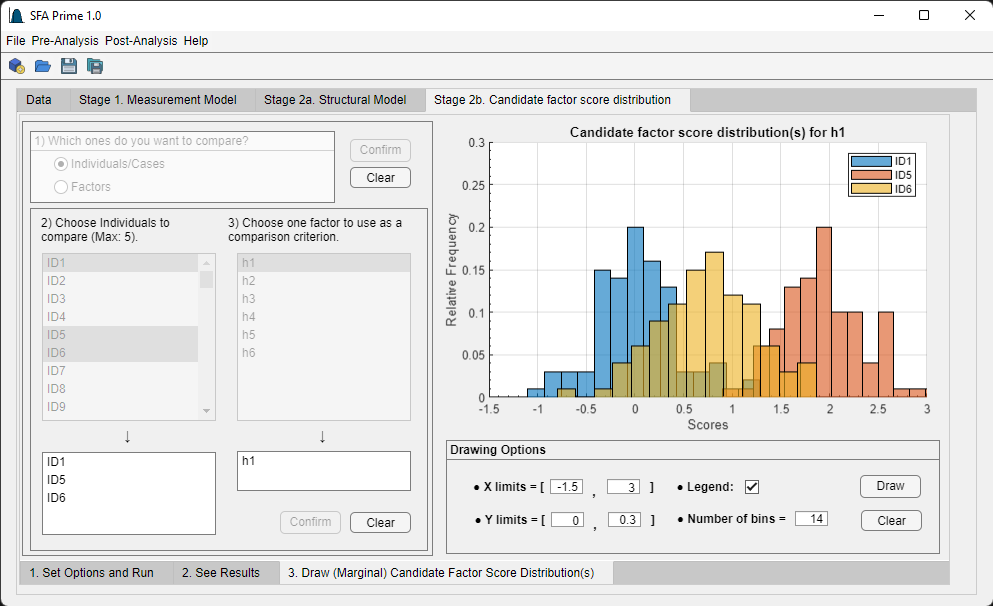Select factor h5 in the factor list
Image resolution: width=993 pixels, height=606 pixels.
pos(324,335)
